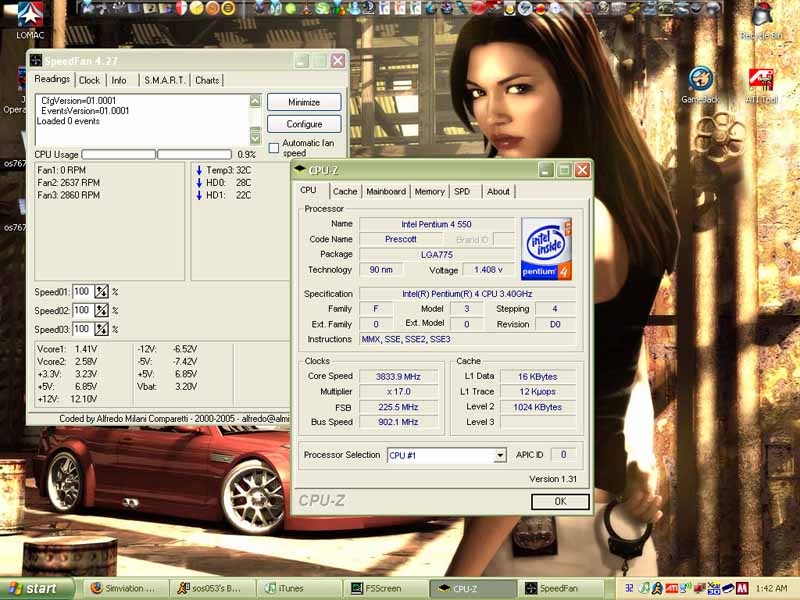
Task: Open the ATITool desktop shortcut
Action: (761, 80)
